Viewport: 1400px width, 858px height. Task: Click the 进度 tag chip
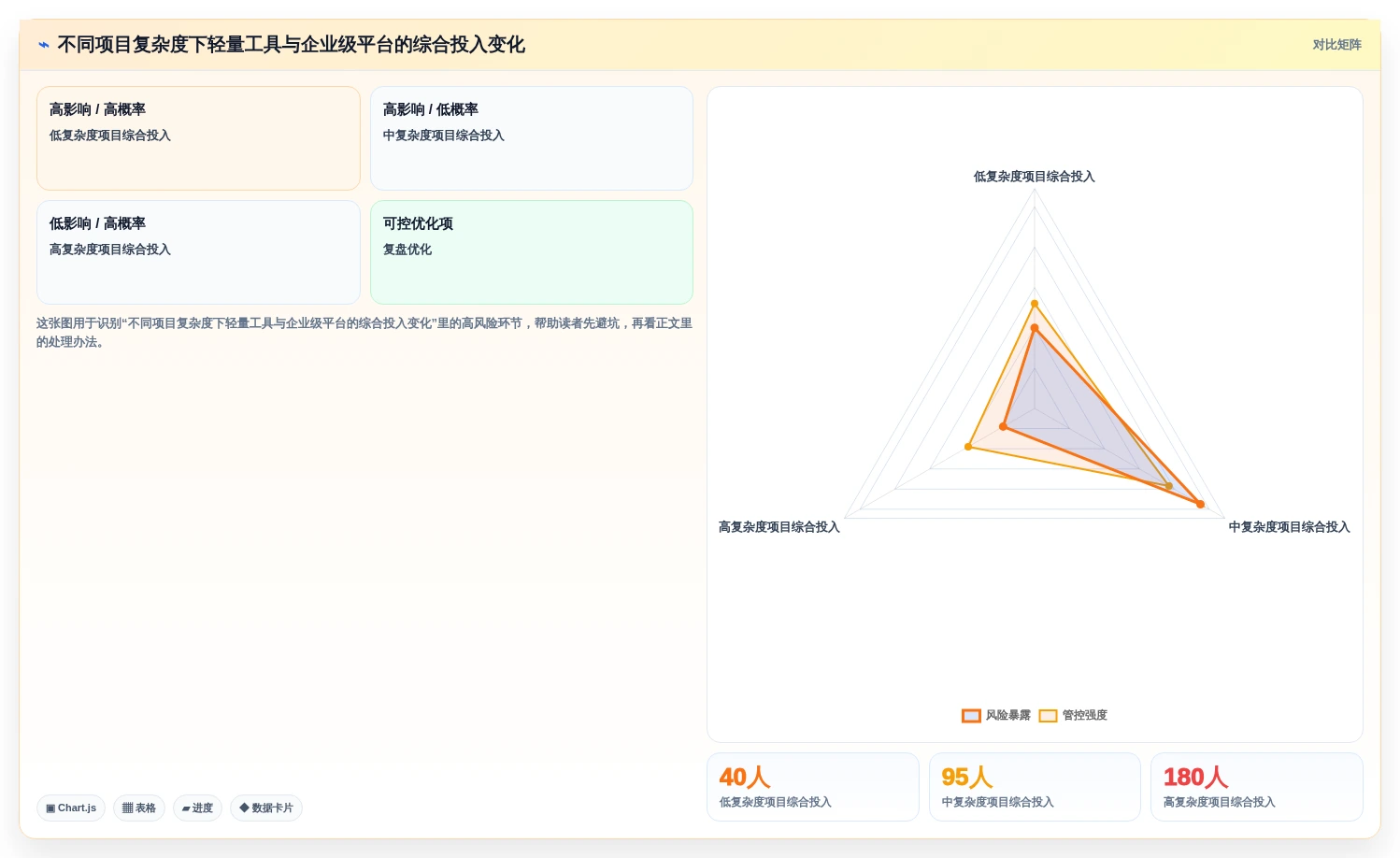(x=197, y=808)
